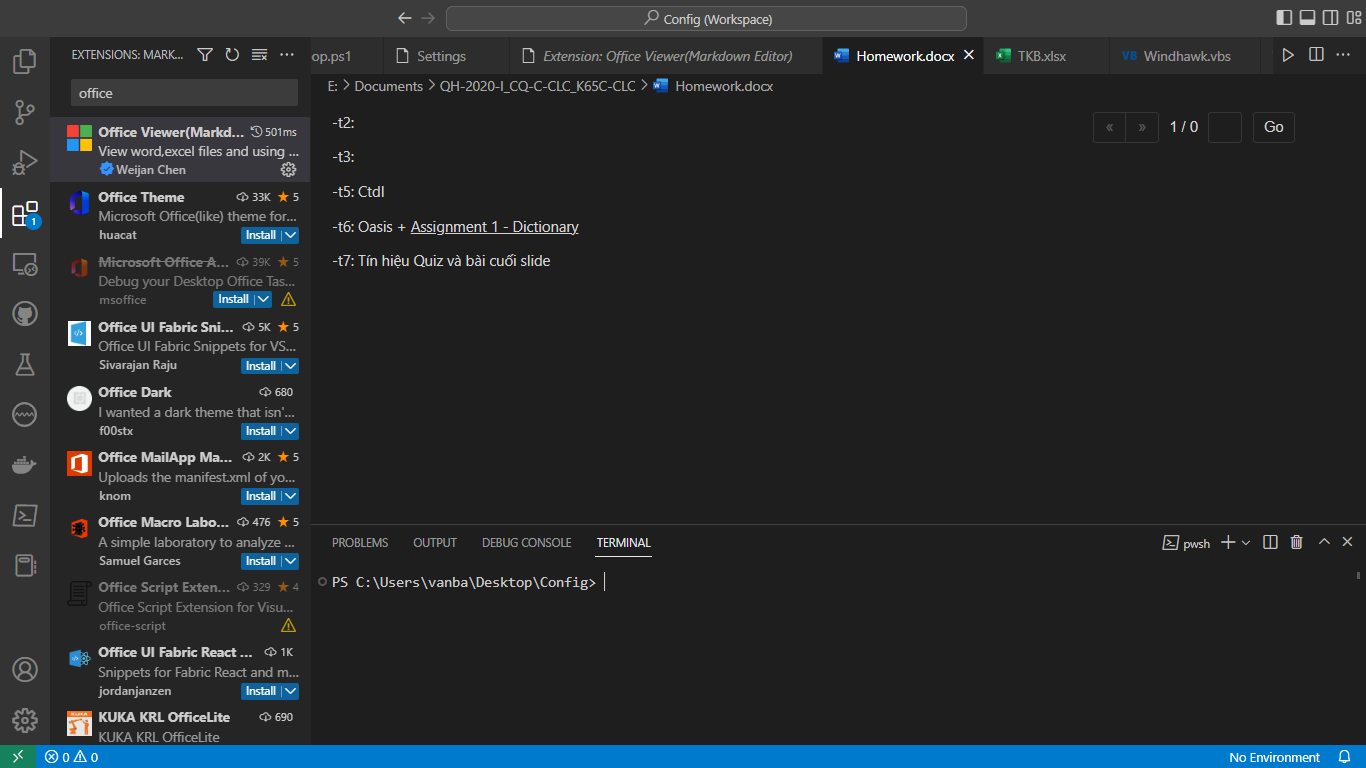
Task: Click the page number input field
Action: point(1224,127)
